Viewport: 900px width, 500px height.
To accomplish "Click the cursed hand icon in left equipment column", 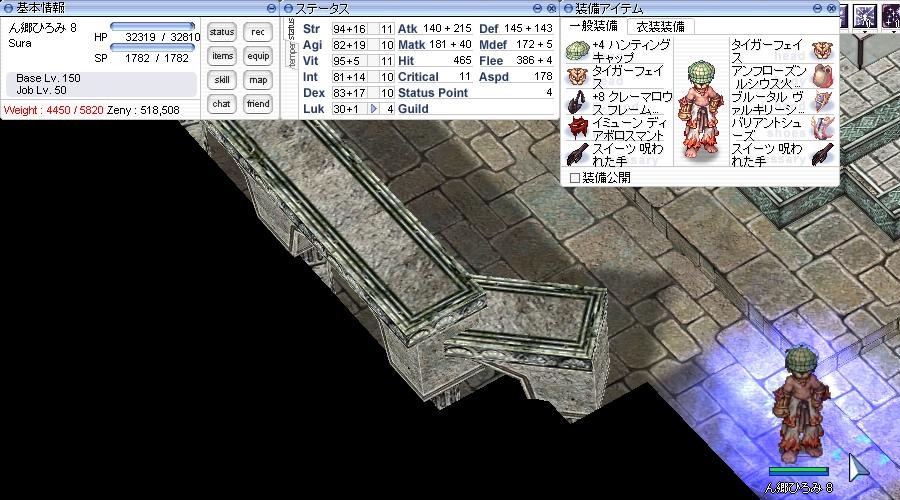I will coord(577,154).
